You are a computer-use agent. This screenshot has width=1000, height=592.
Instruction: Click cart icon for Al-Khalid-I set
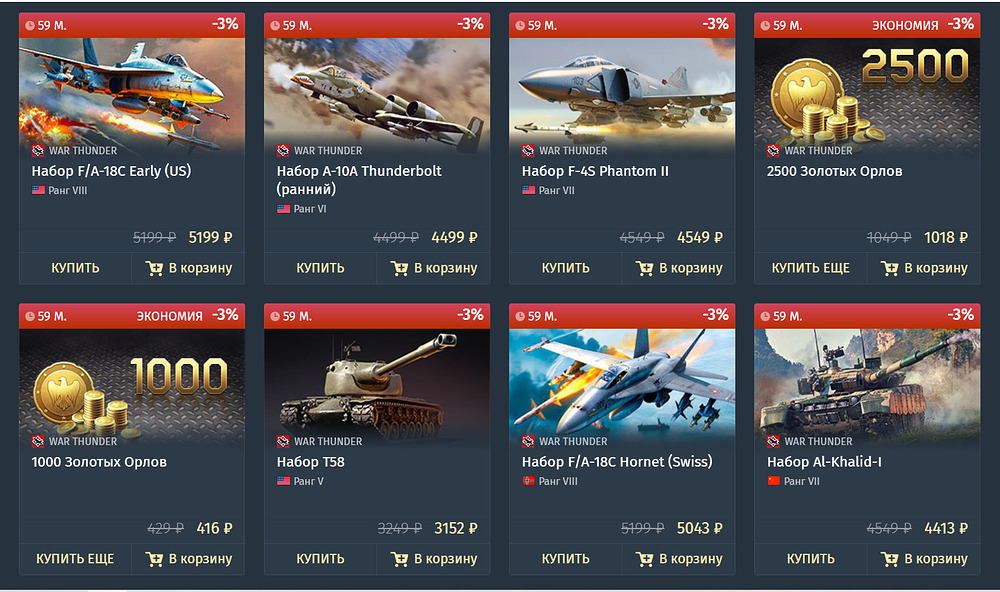[x=890, y=559]
